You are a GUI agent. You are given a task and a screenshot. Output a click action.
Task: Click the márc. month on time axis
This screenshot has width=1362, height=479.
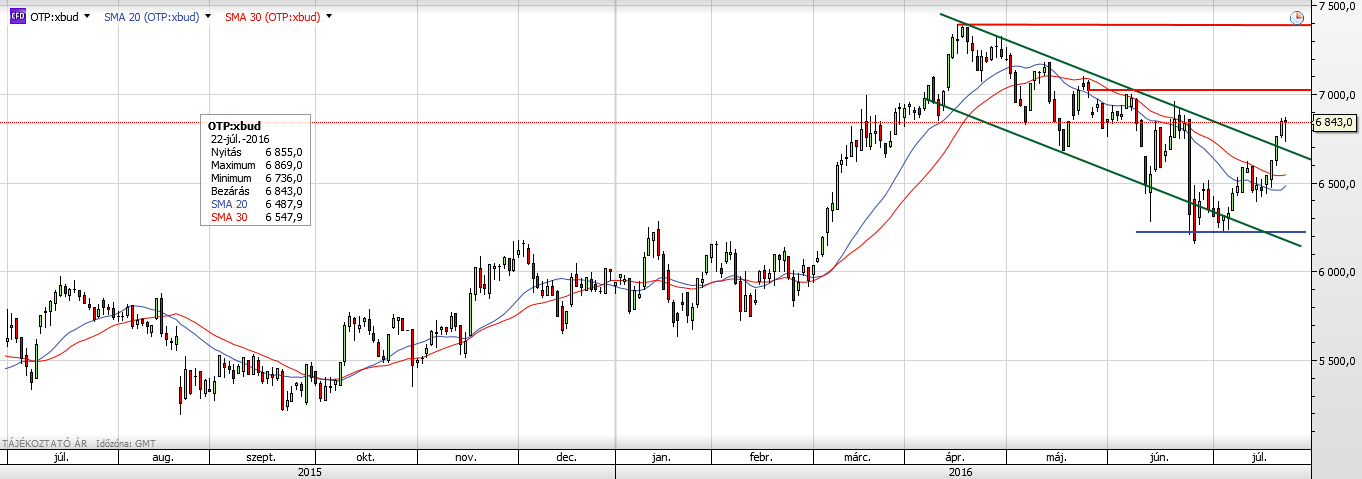click(857, 457)
